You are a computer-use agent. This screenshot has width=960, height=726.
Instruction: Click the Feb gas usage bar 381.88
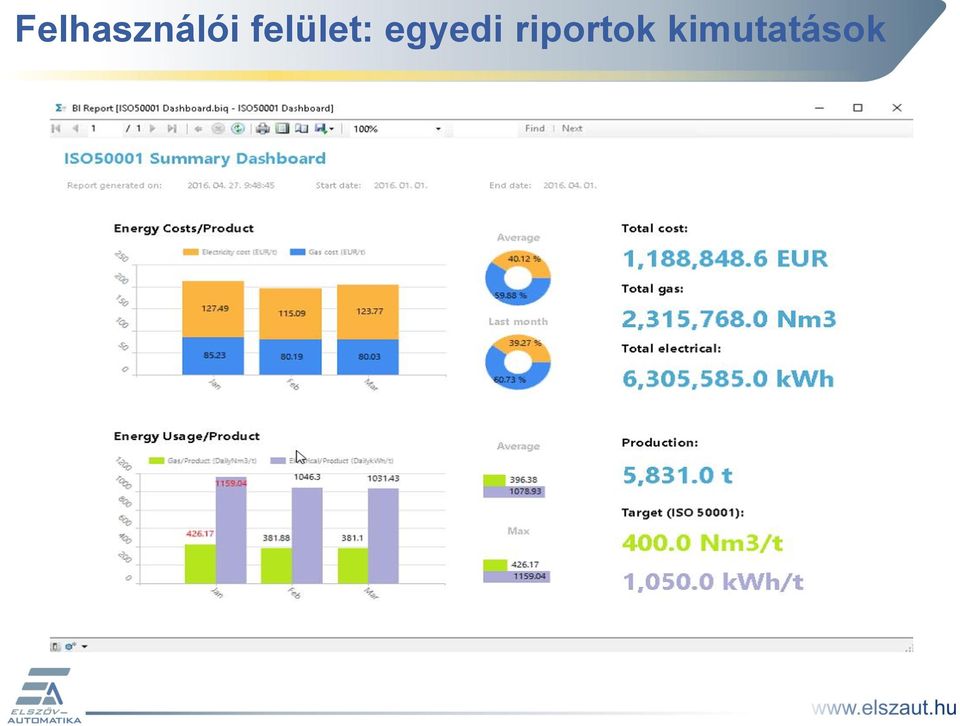pyautogui.click(x=277, y=566)
